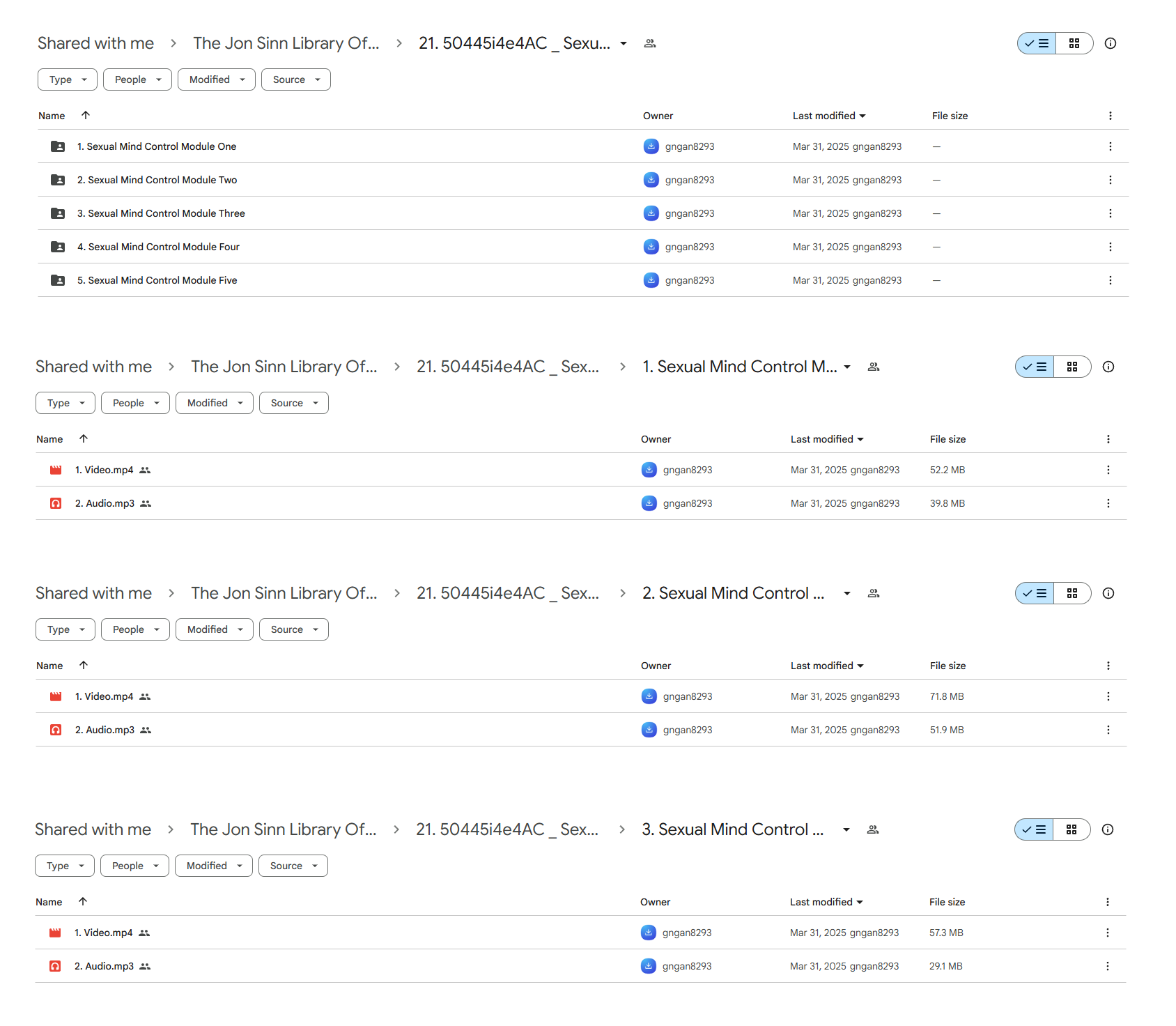
Task: Open folder '1. Sexual Mind Control Module One'
Action: [x=157, y=146]
